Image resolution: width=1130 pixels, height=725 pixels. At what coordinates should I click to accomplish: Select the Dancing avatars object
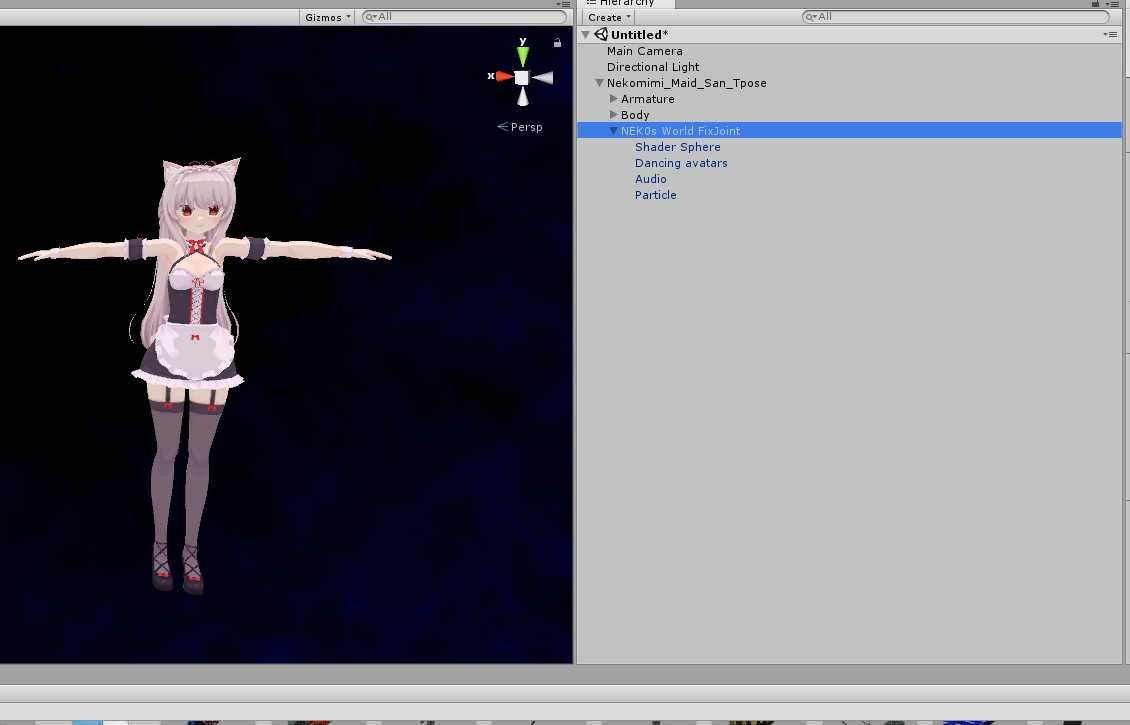[x=681, y=163]
